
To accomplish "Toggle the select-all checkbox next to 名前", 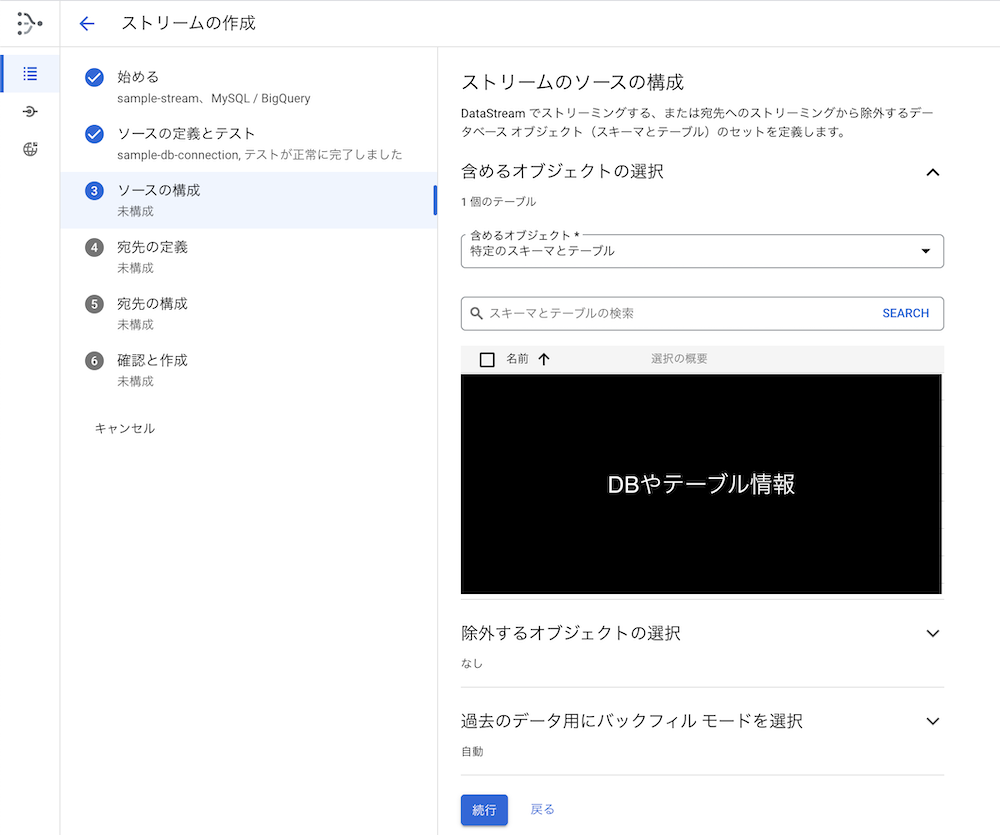I will (x=487, y=360).
